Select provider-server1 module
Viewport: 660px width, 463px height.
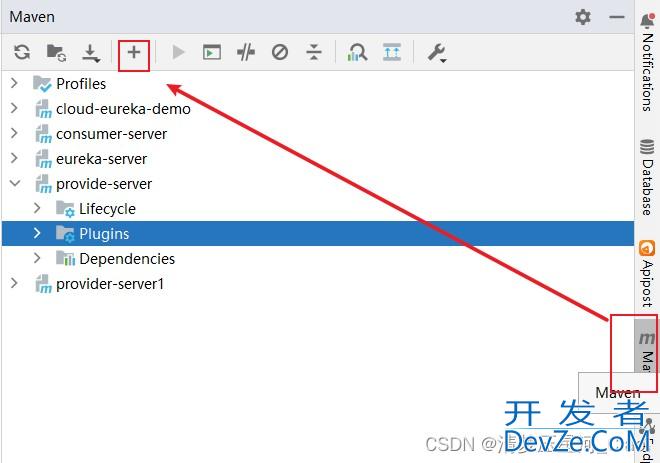110,284
